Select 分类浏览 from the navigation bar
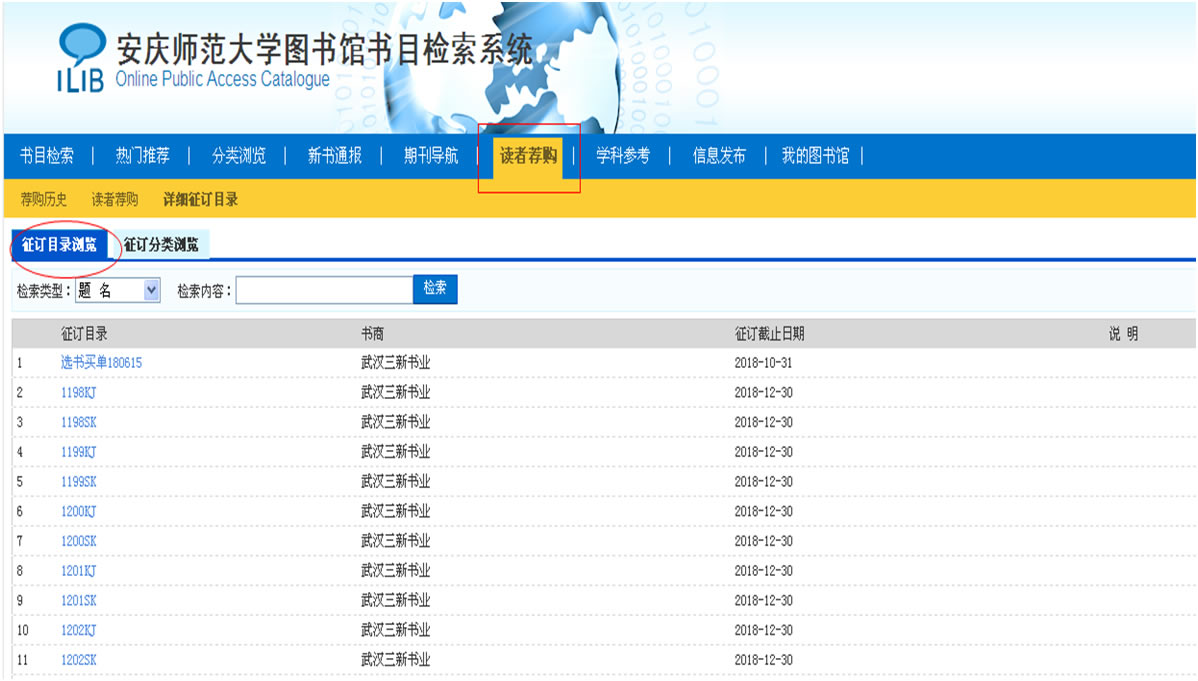Image resolution: width=1198 pixels, height=681 pixels. click(239, 156)
